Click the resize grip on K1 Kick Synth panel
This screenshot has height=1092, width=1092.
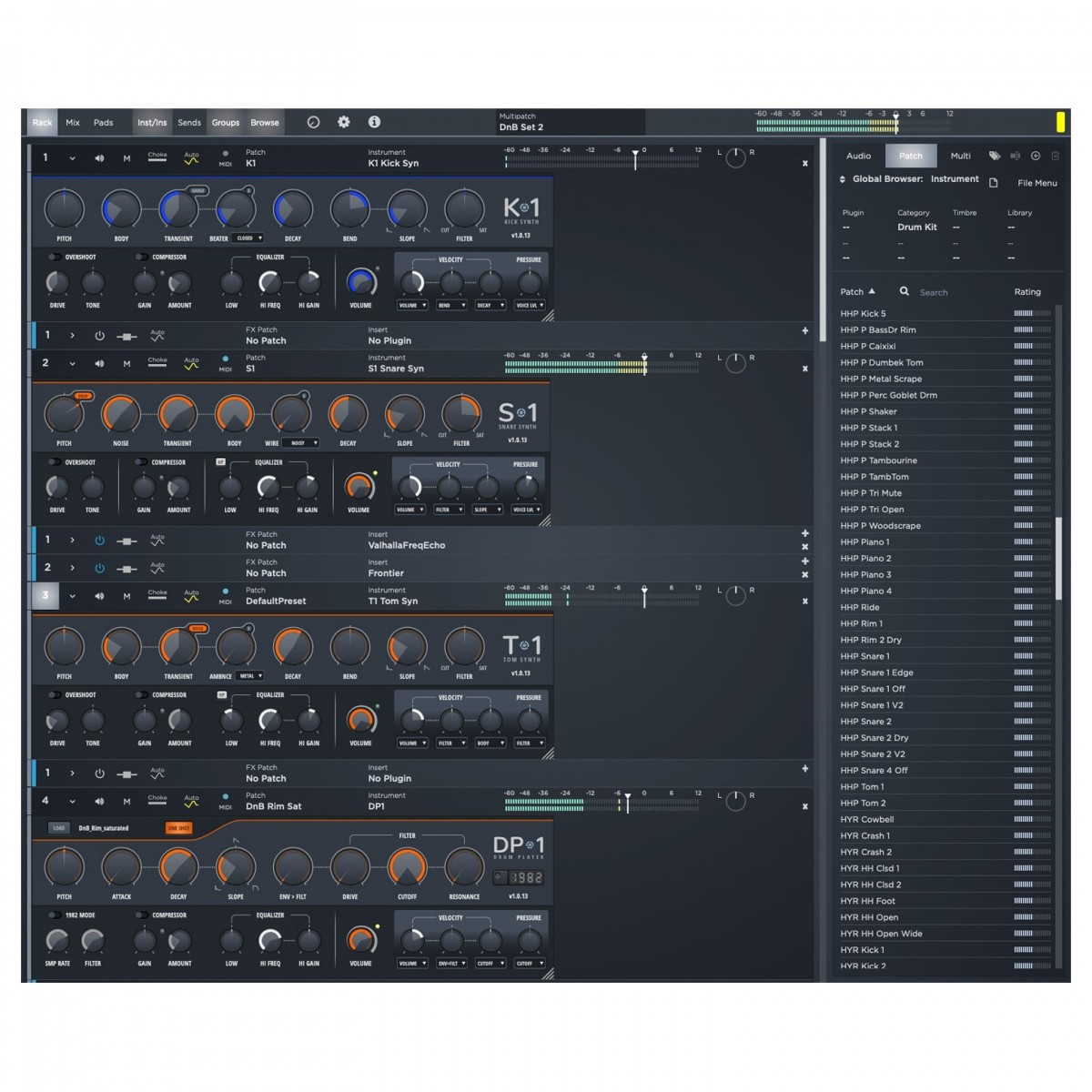(x=548, y=317)
